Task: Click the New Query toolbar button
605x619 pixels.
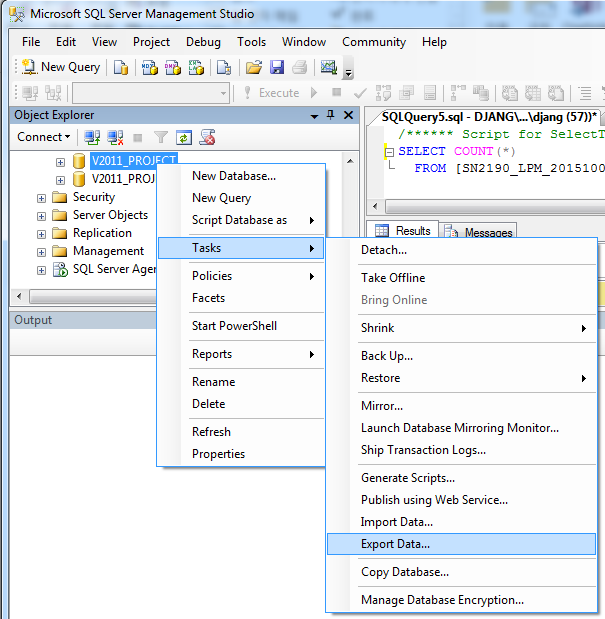Action: [62, 67]
